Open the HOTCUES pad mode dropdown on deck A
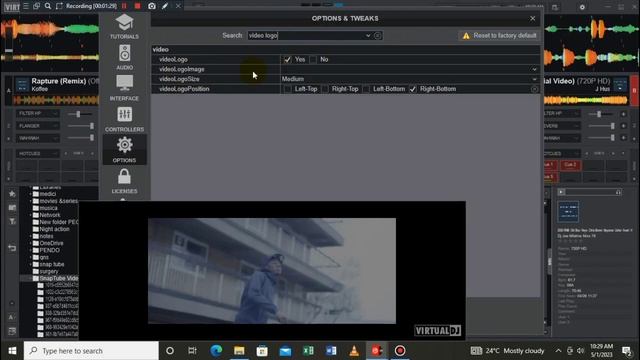Viewport: 640px width, 360px height. [x=38, y=154]
